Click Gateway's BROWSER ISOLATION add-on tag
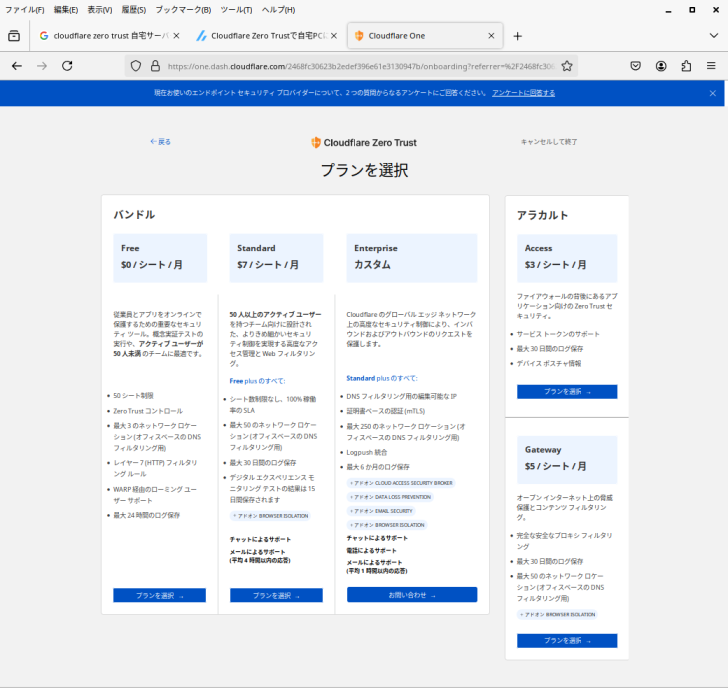 558,614
